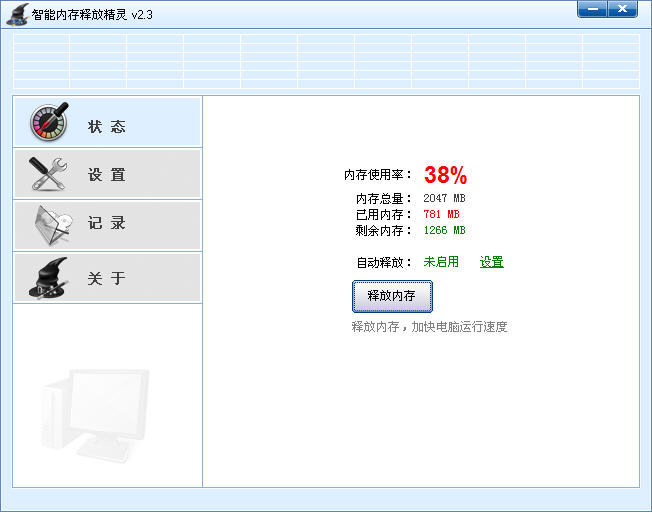Click the faded computer image in sidebar

click(94, 412)
